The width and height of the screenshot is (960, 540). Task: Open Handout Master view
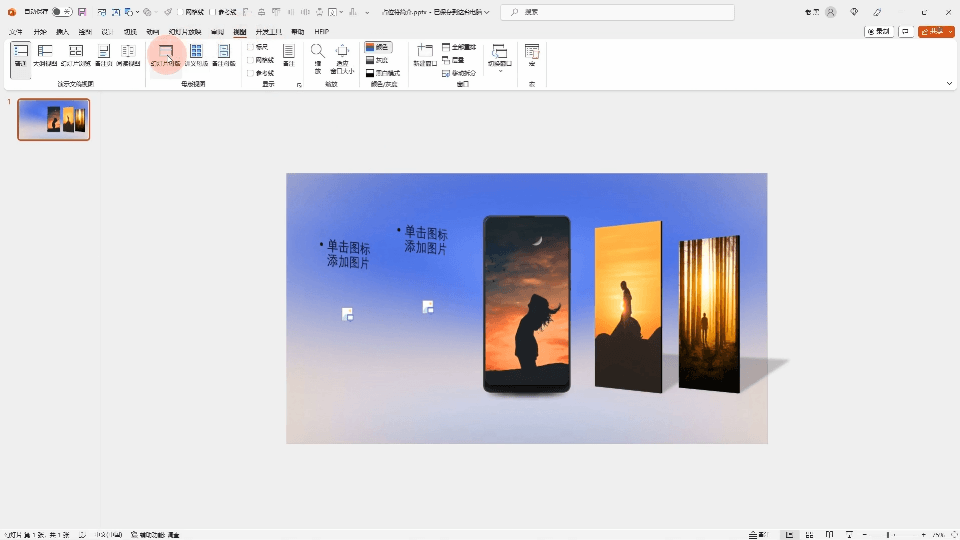click(x=196, y=56)
